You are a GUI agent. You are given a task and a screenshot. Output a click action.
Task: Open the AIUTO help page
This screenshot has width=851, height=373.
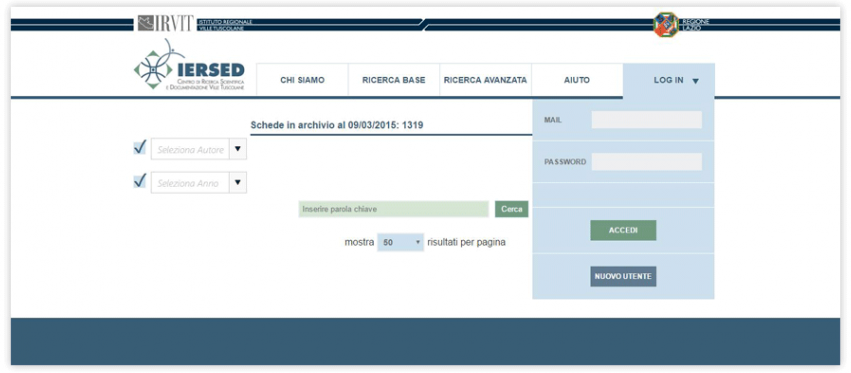coord(577,80)
